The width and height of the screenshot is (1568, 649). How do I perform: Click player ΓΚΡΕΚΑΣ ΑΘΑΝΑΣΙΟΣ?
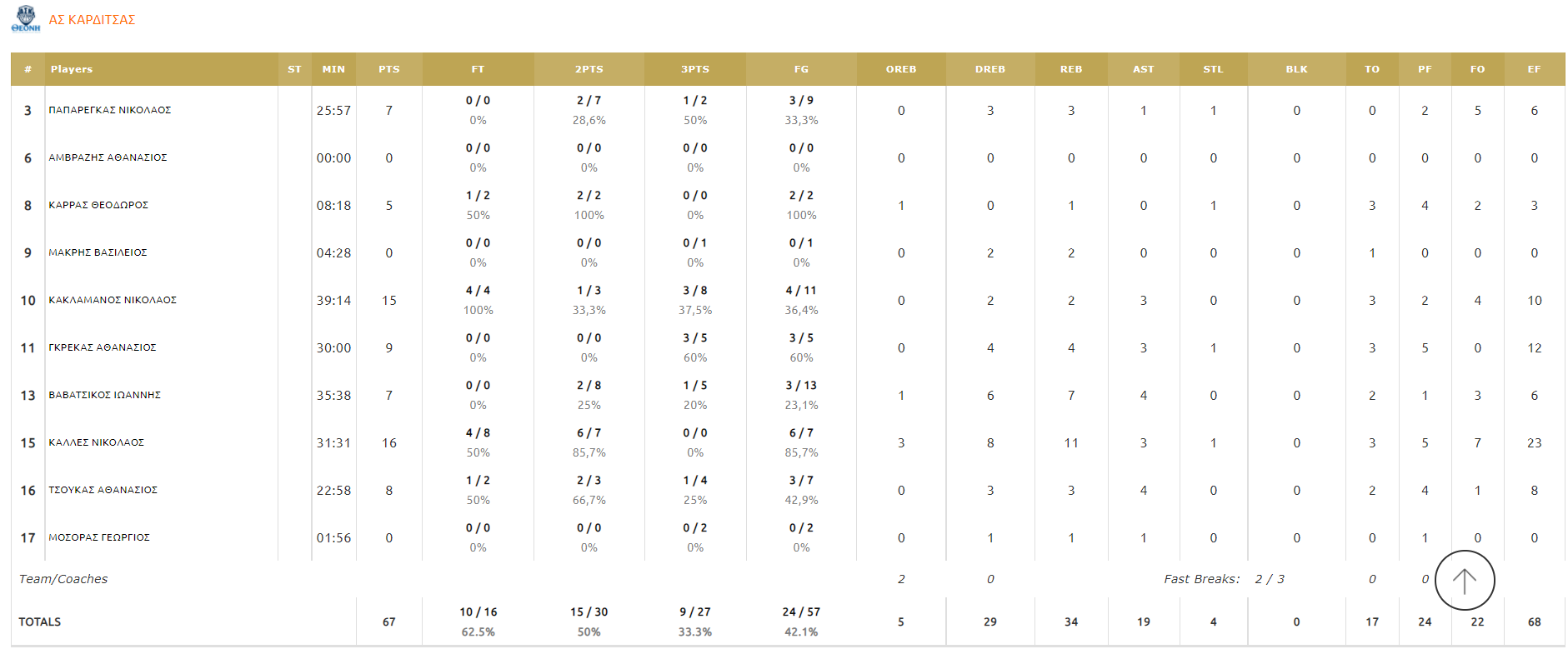point(103,347)
